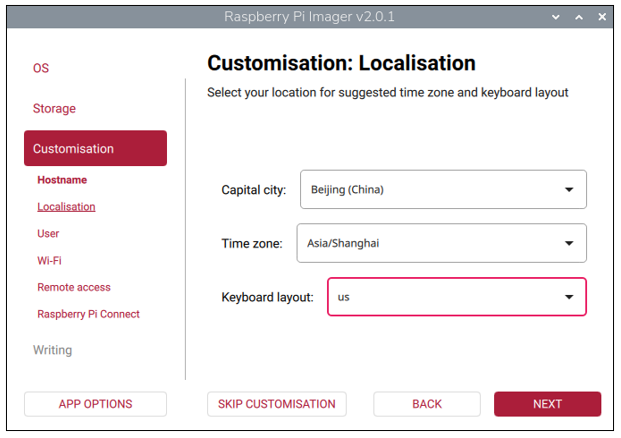Open the Time zone dropdown
This screenshot has width=621, height=438.
click(x=442, y=243)
